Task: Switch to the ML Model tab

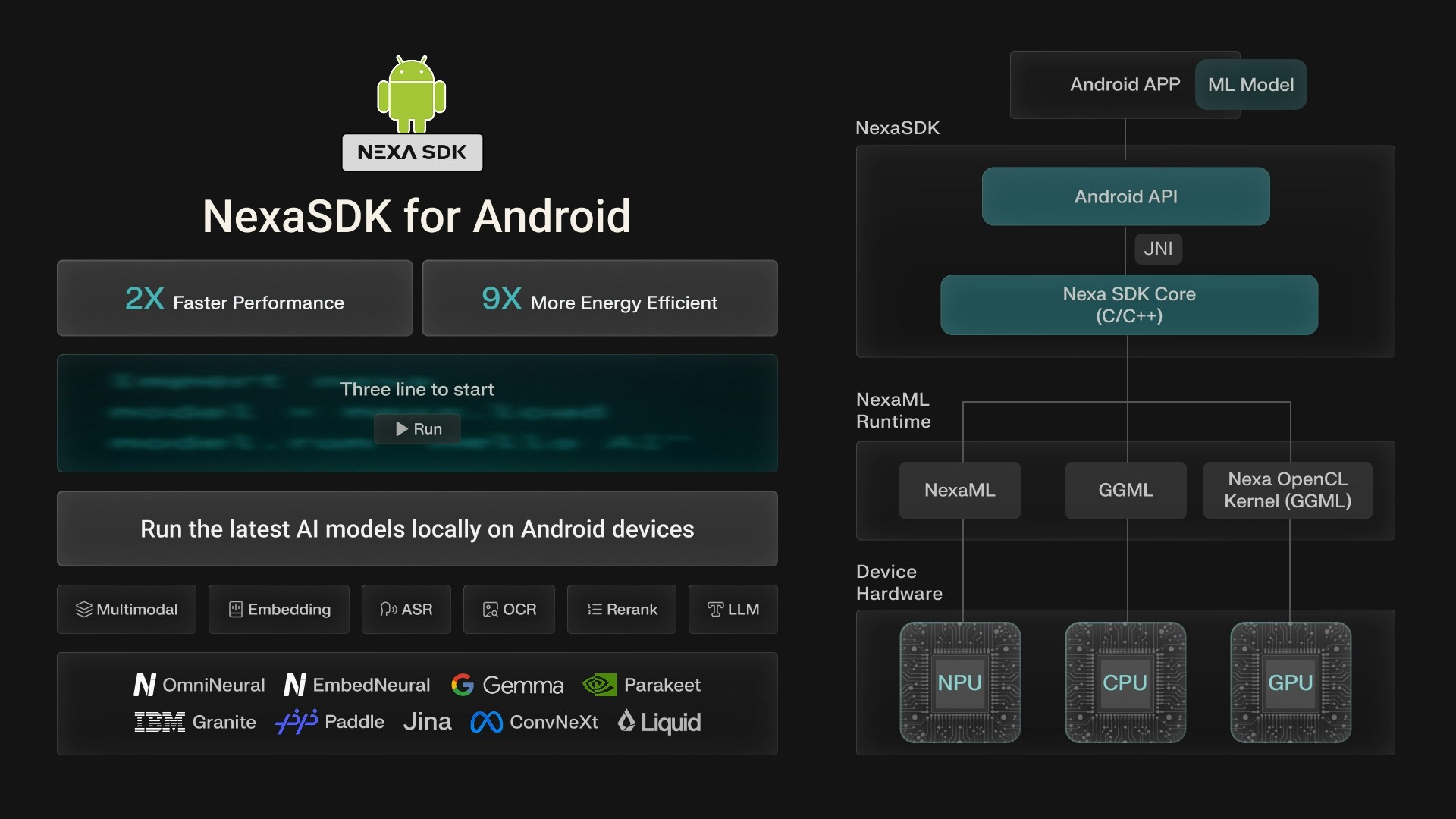Action: coord(1250,84)
